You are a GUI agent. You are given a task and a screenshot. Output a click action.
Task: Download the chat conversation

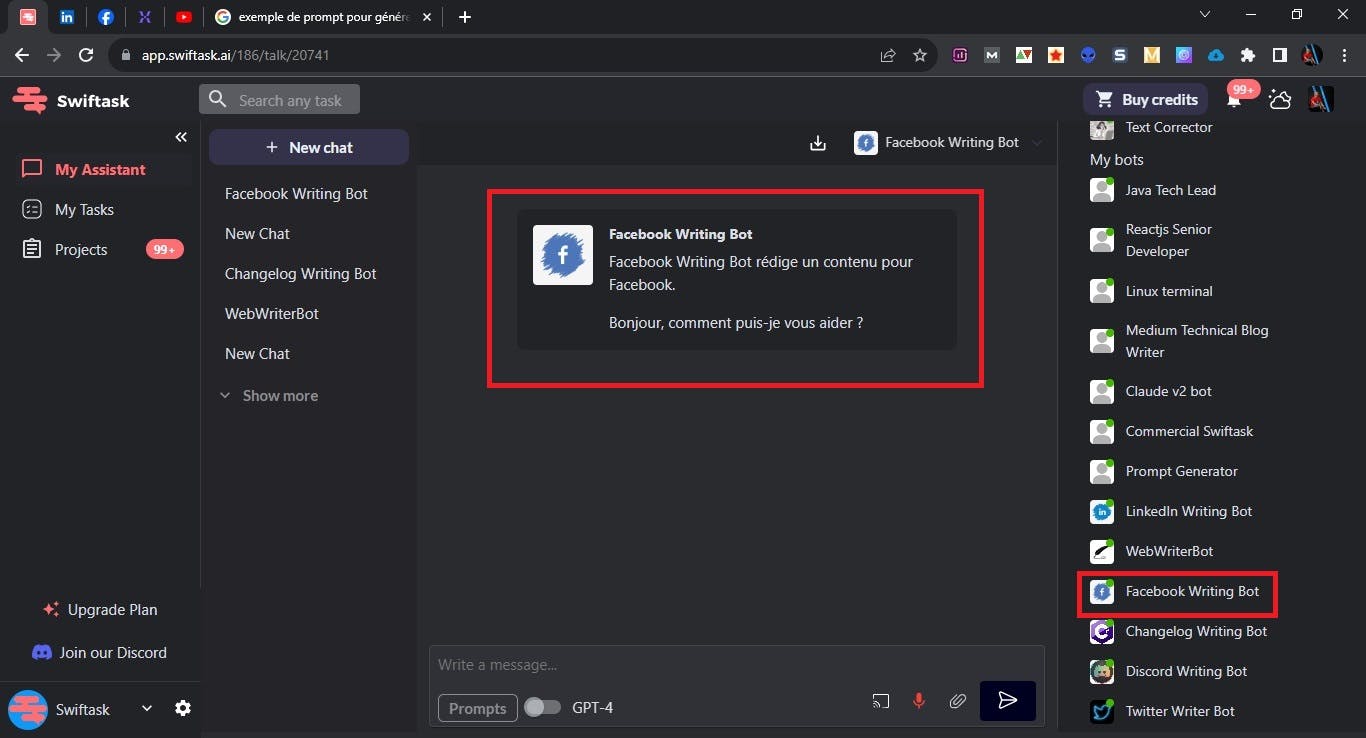click(818, 143)
